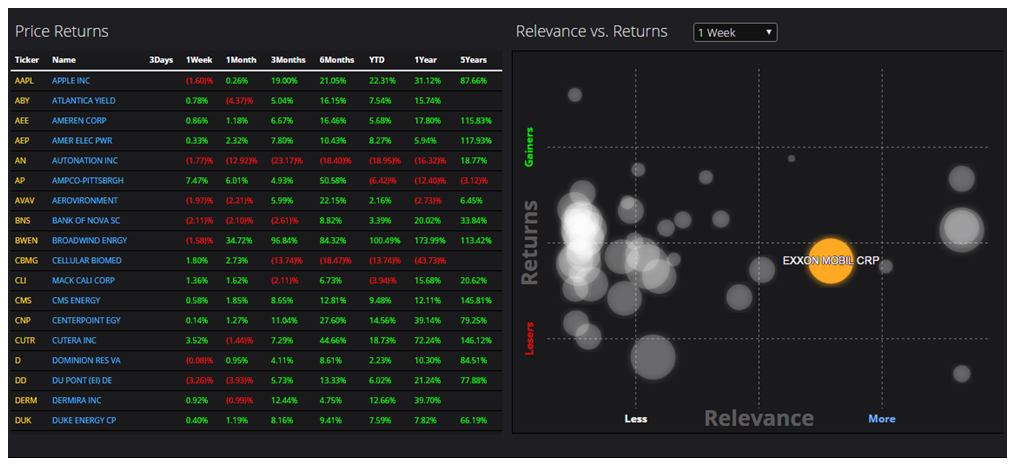Click the DUK ticker symbol
1015x466 pixels.
24,421
